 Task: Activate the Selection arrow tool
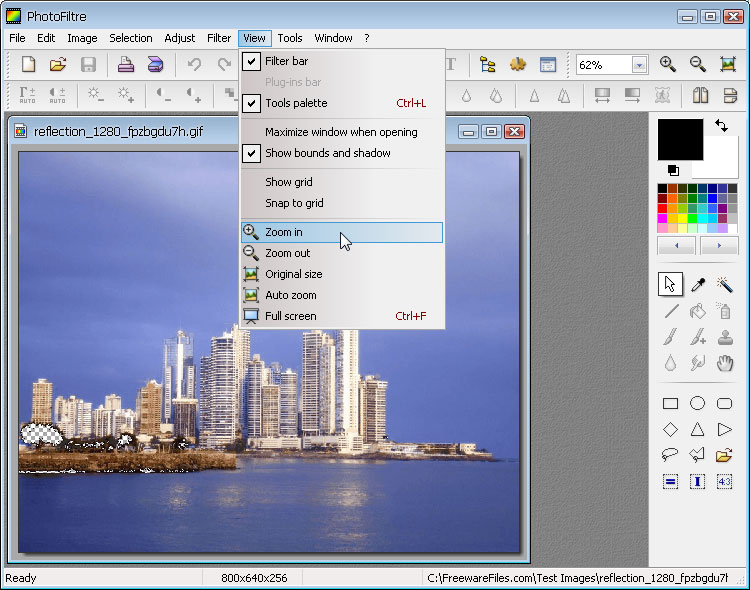click(x=670, y=284)
